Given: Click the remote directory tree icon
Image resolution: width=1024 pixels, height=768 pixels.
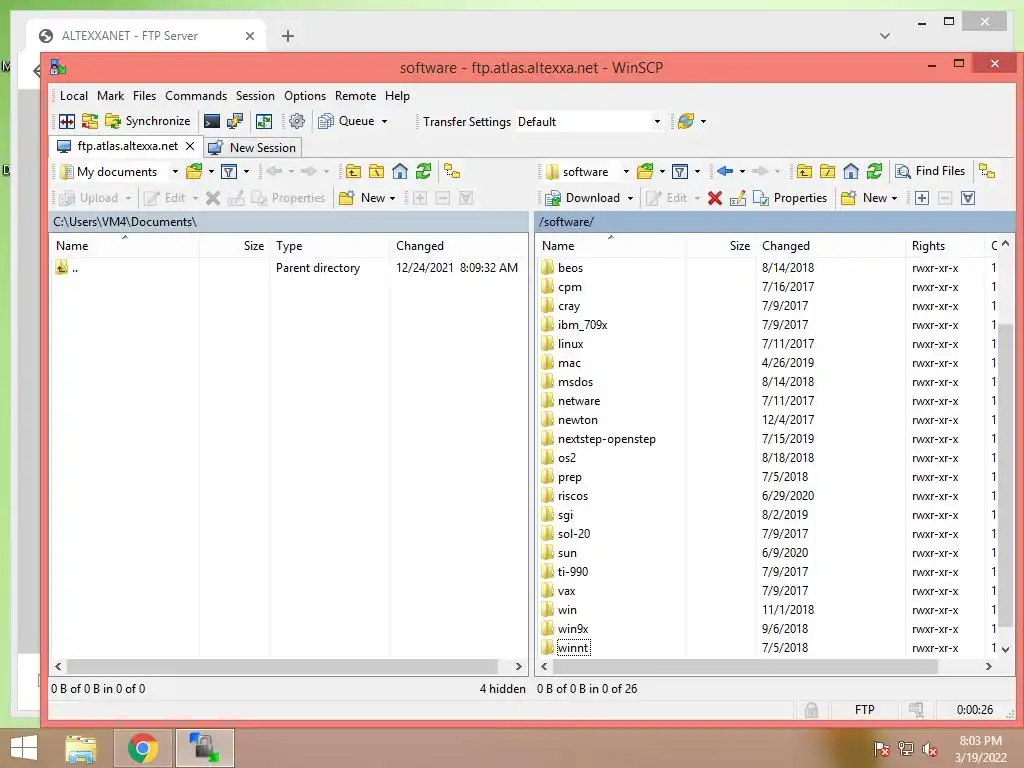Looking at the screenshot, I should click(987, 172).
